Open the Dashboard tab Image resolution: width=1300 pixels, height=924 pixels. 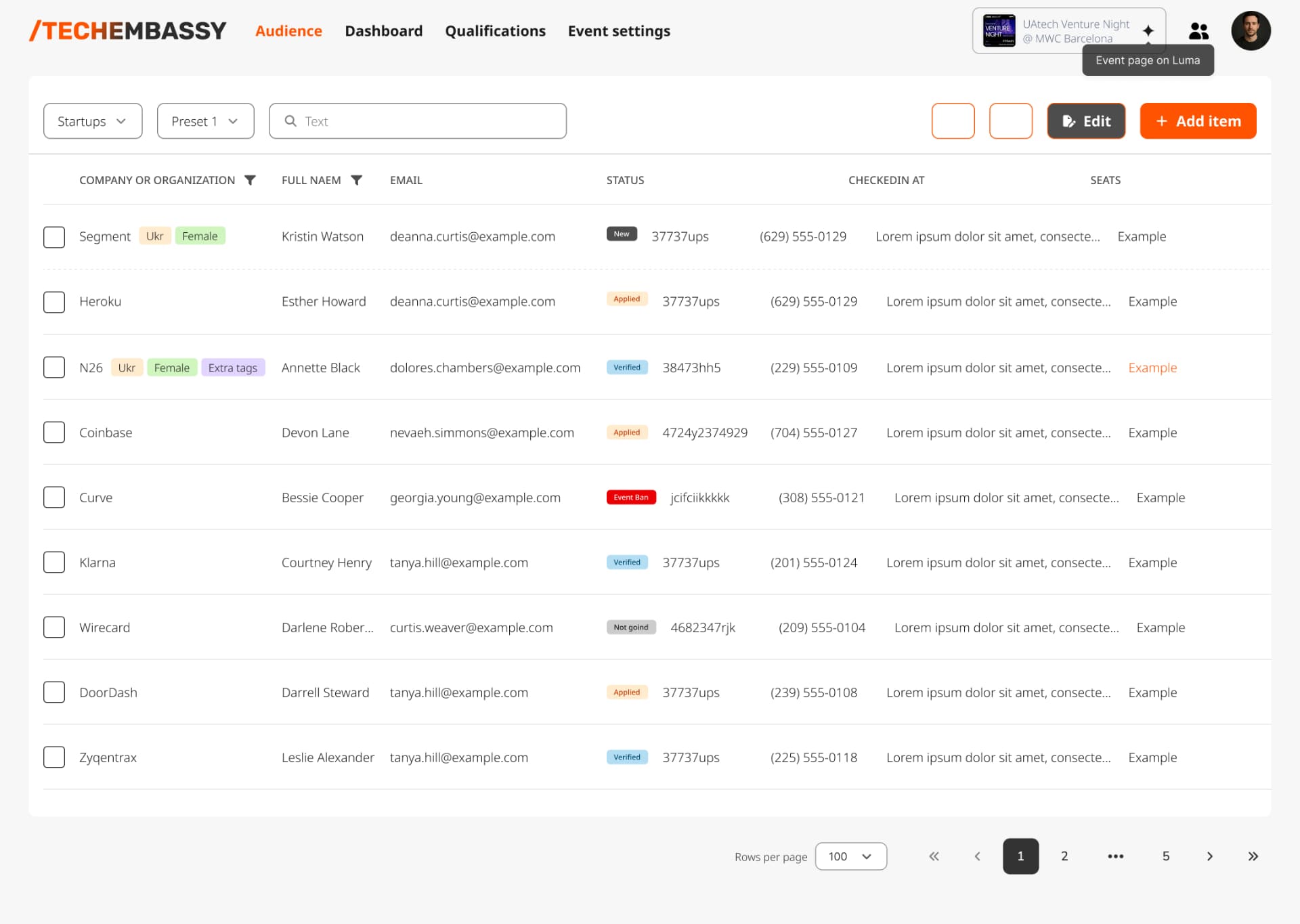tap(384, 31)
